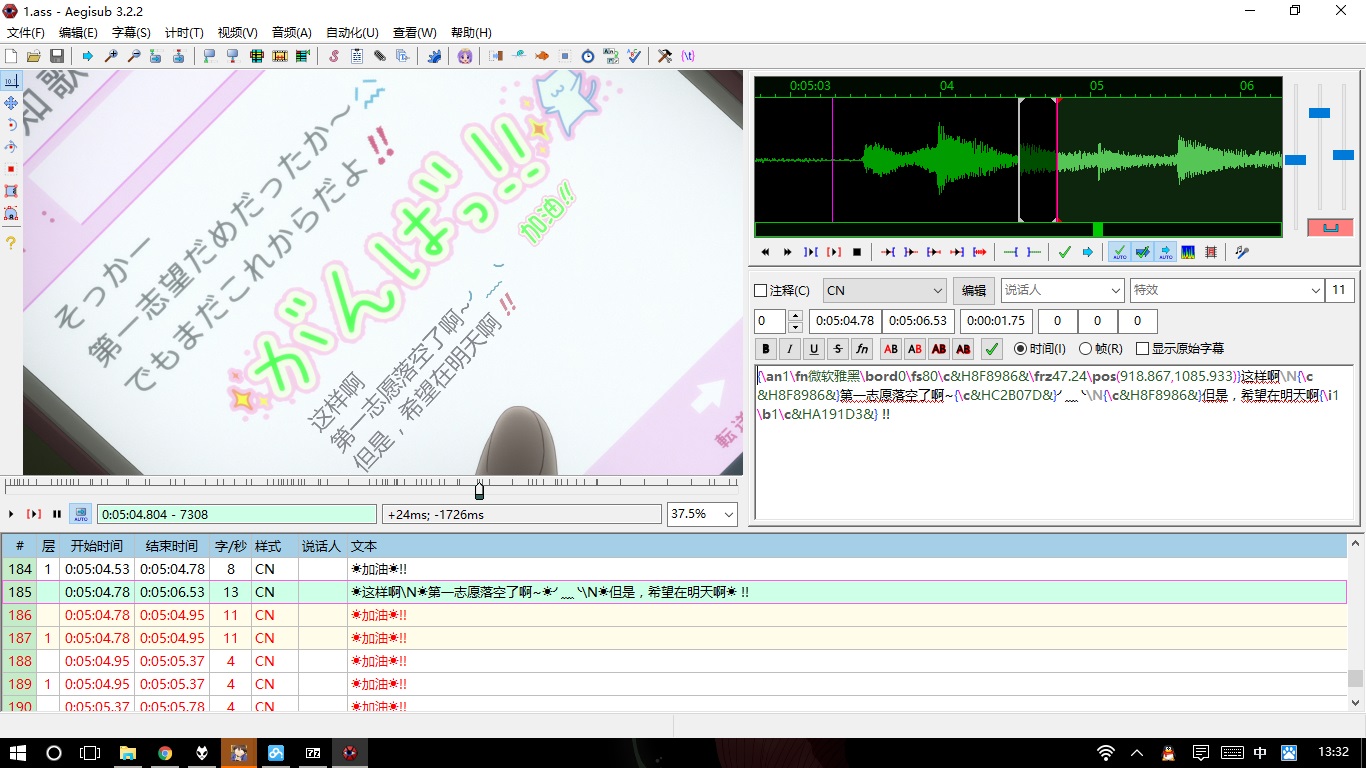Select the 时间(I) radio button
The width and height of the screenshot is (1366, 768).
coord(1020,349)
